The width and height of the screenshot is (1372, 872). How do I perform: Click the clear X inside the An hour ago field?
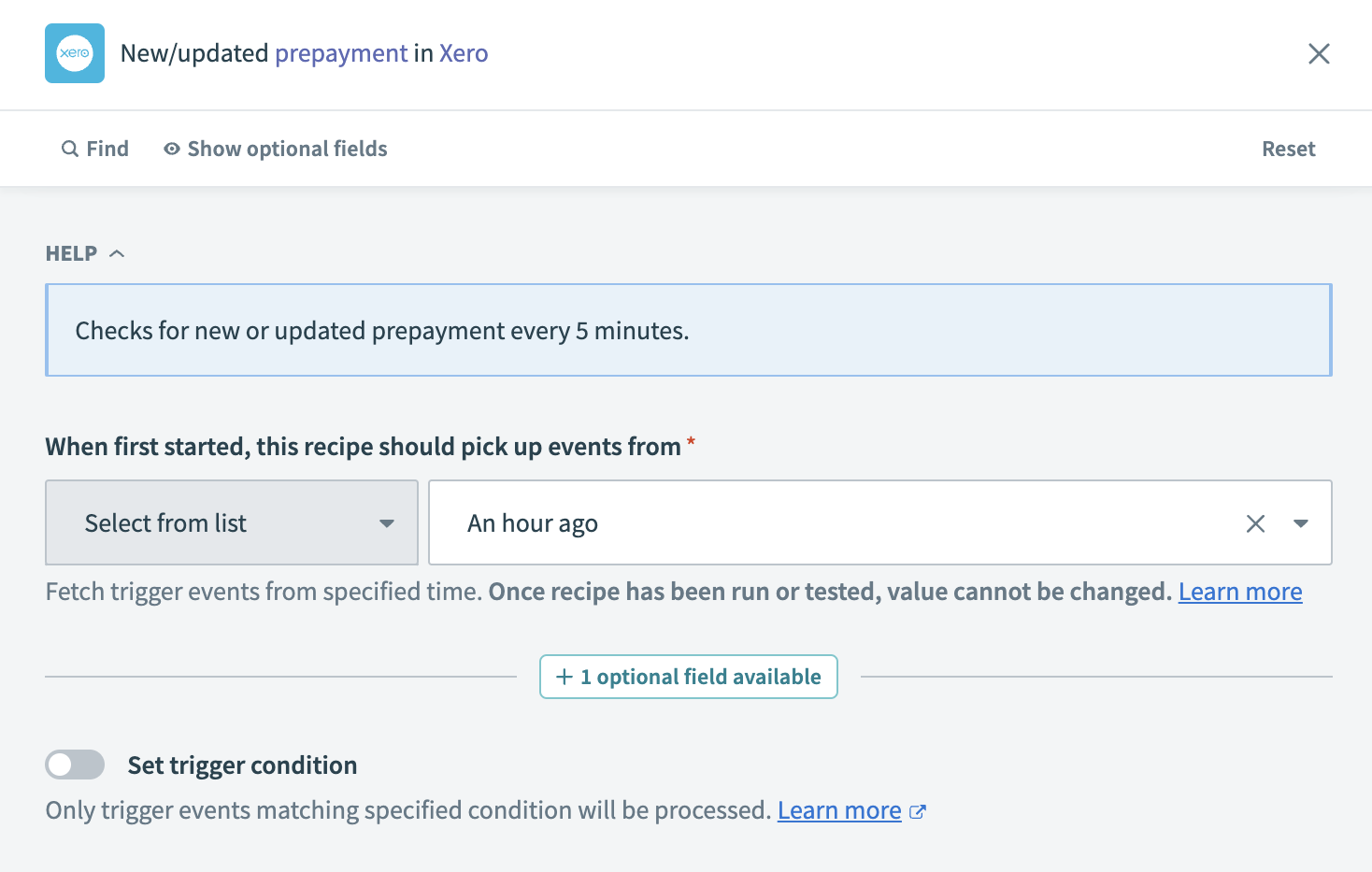[x=1255, y=523]
